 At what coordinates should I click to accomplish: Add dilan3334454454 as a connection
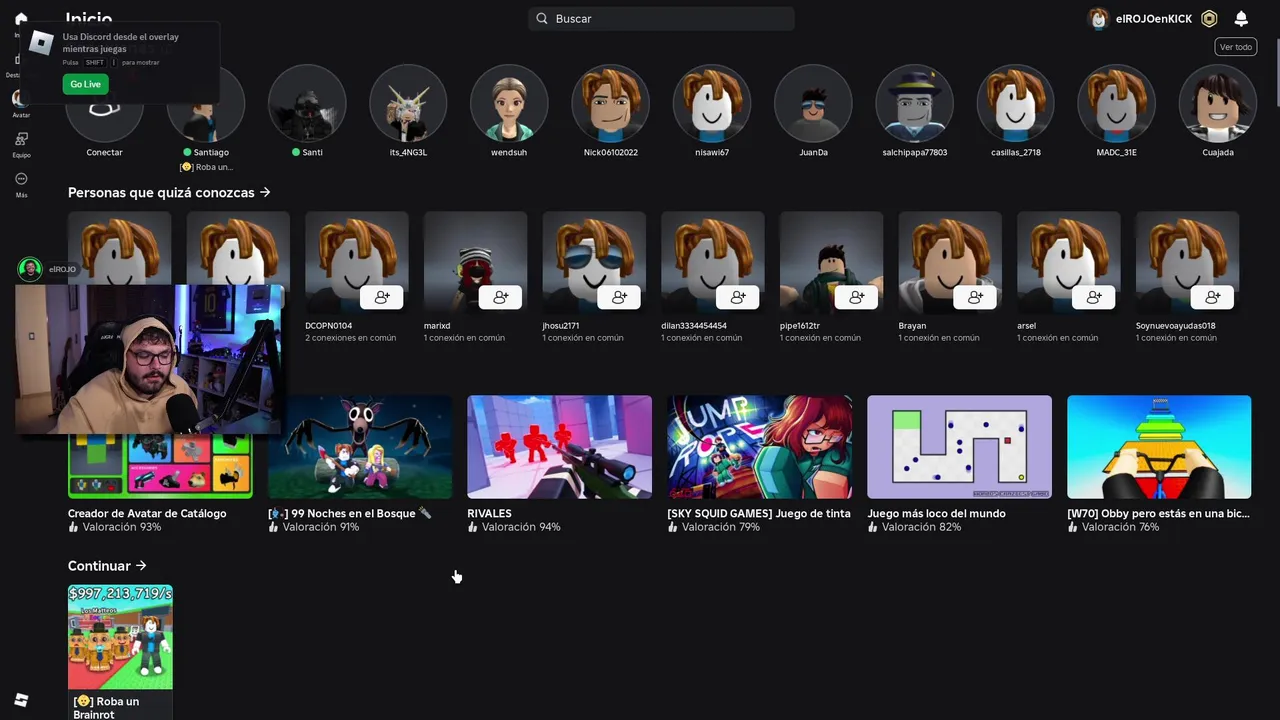click(x=738, y=297)
